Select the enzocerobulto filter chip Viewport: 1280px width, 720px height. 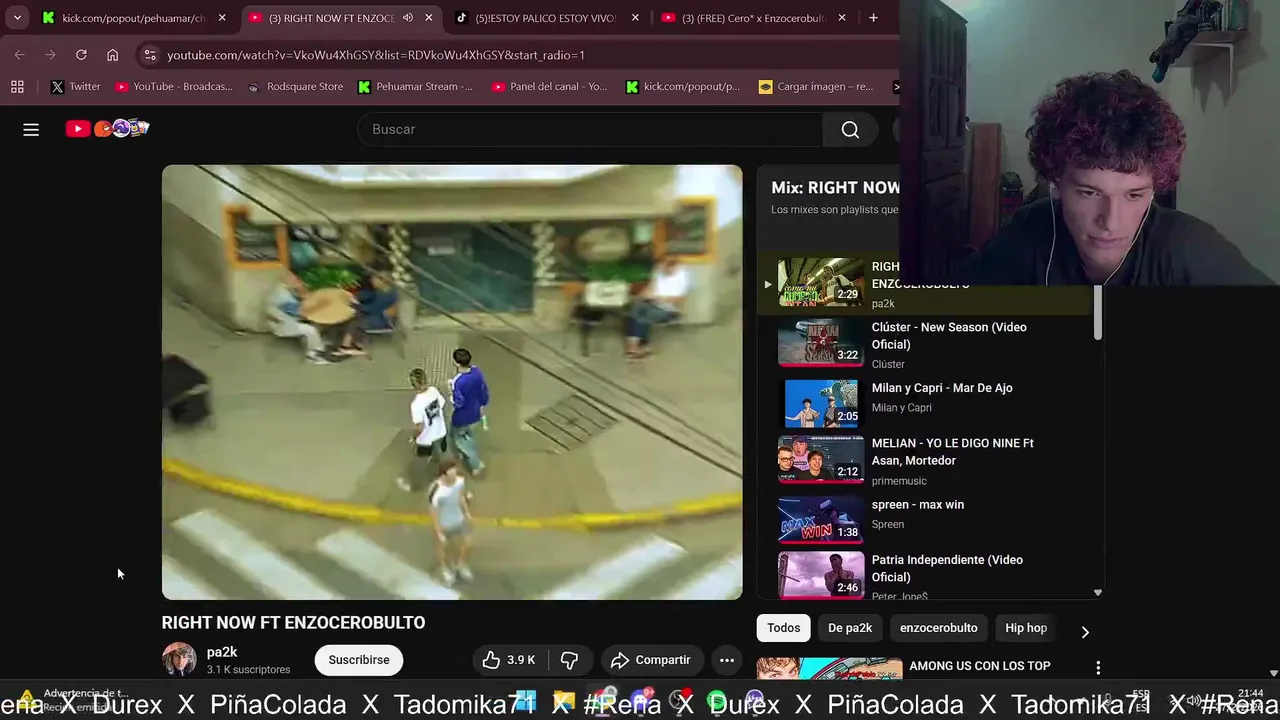(938, 628)
